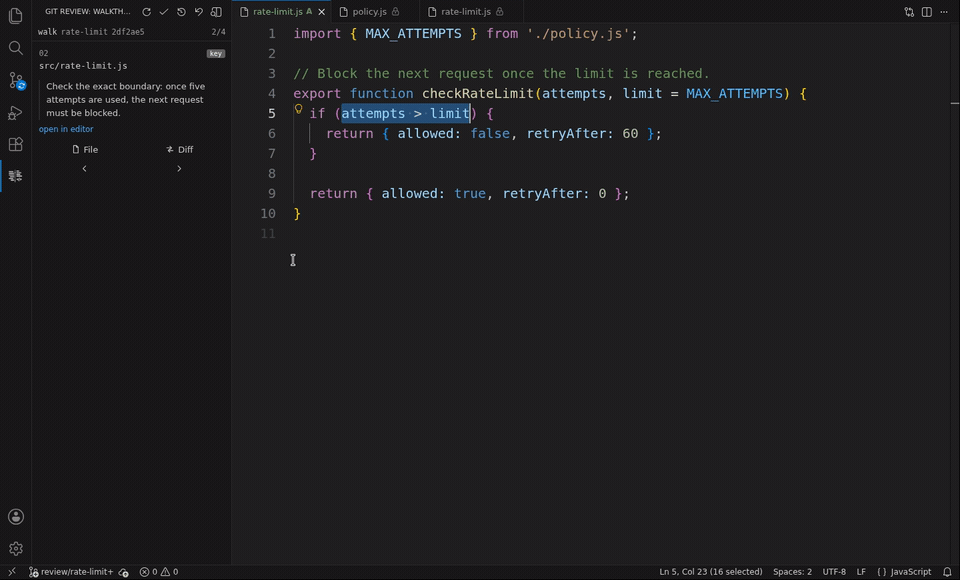The height and width of the screenshot is (580, 960).
Task: Click the Diff button in walkthrough
Action: click(x=179, y=149)
